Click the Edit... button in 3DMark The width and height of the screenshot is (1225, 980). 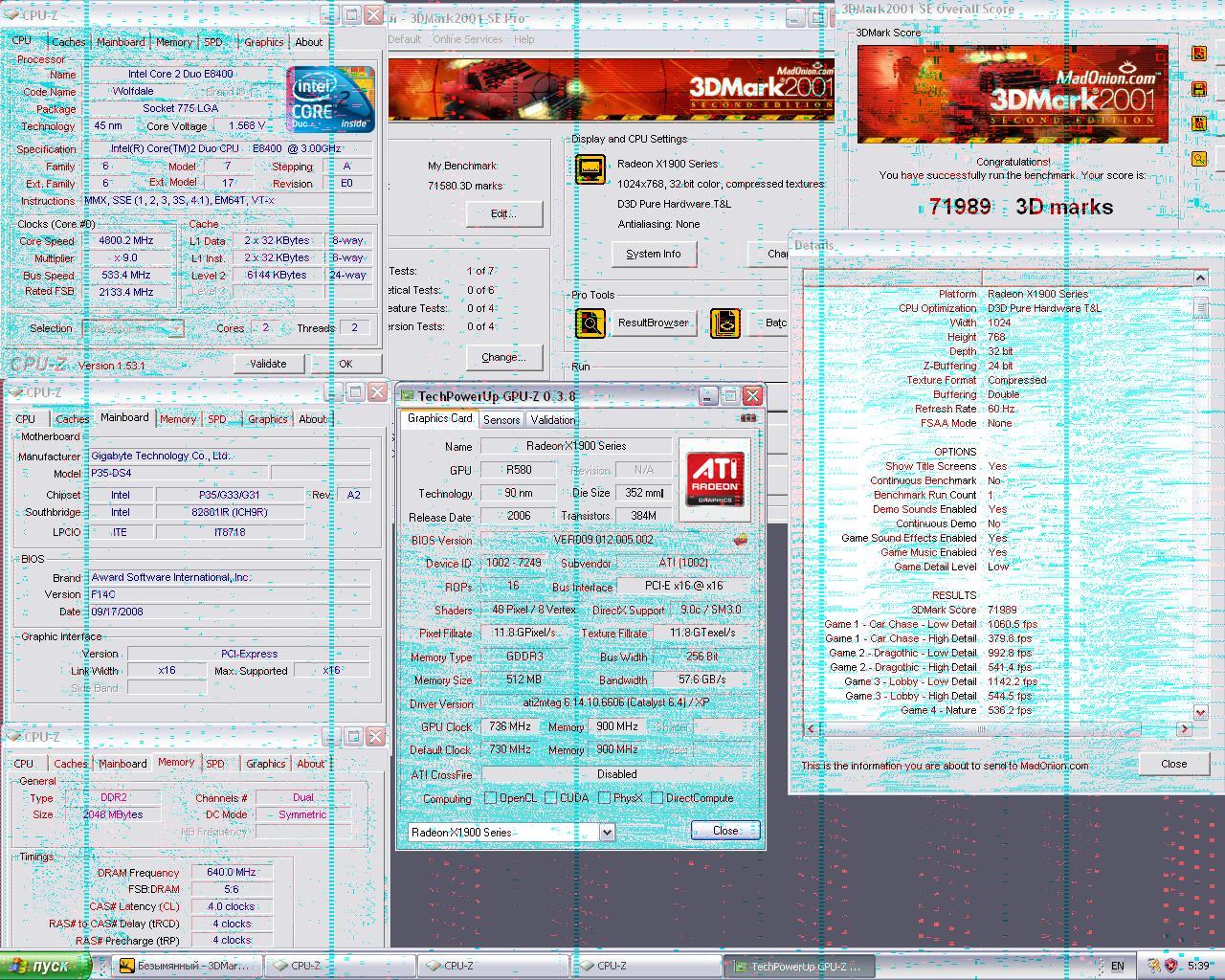pyautogui.click(x=504, y=213)
